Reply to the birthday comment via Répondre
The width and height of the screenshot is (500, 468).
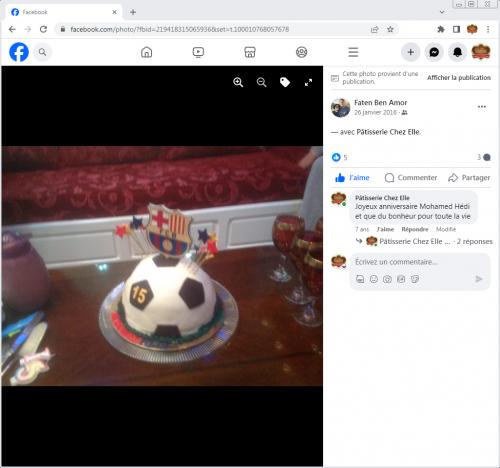point(415,229)
